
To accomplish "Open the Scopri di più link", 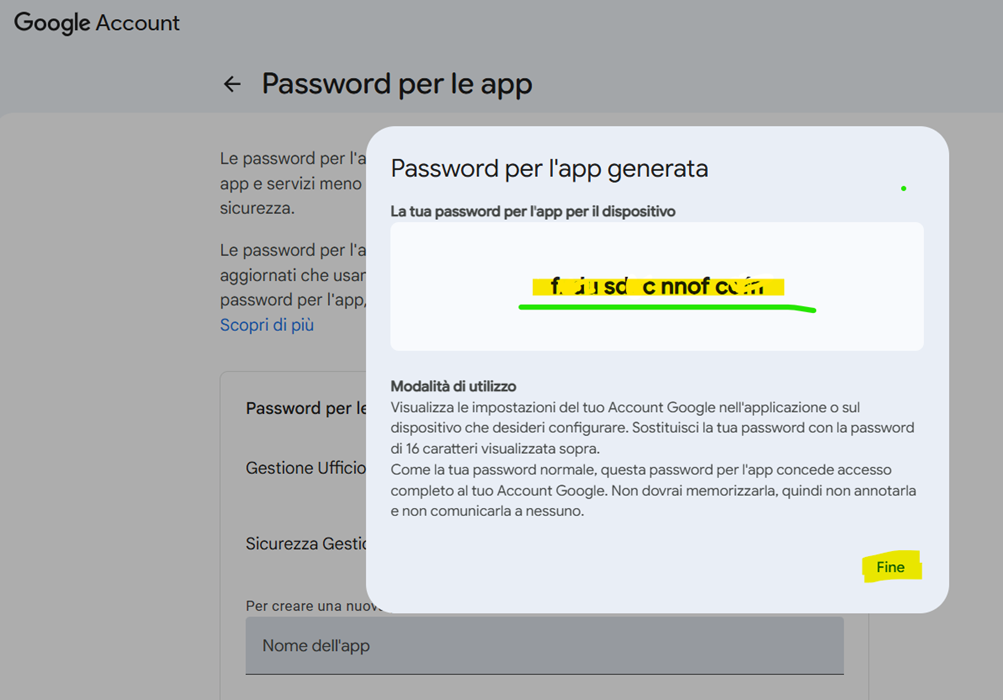I will 267,325.
